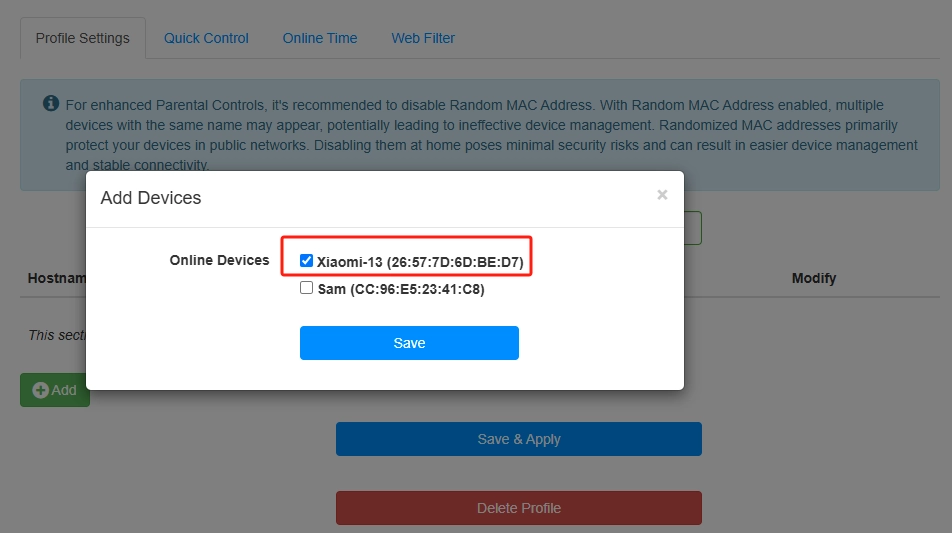The image size is (952, 533).
Task: Click the Modify column header
Action: tap(814, 278)
